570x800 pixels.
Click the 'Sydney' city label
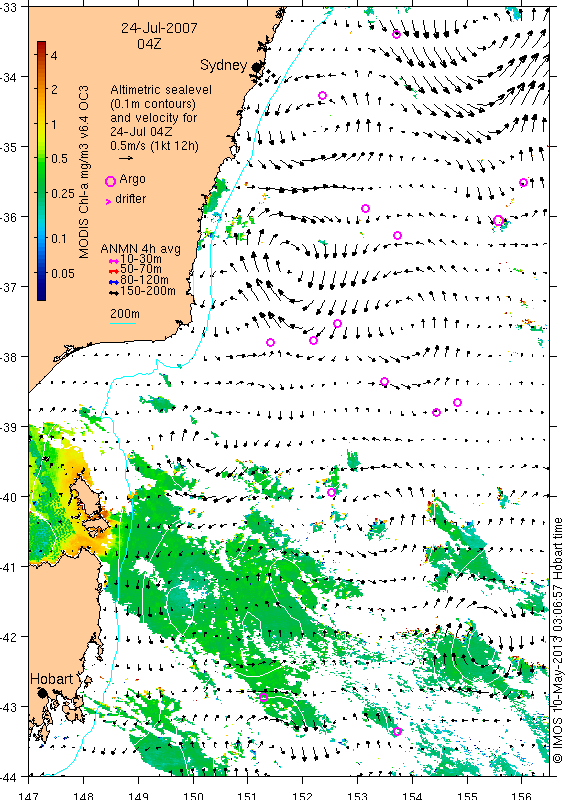click(x=224, y=65)
